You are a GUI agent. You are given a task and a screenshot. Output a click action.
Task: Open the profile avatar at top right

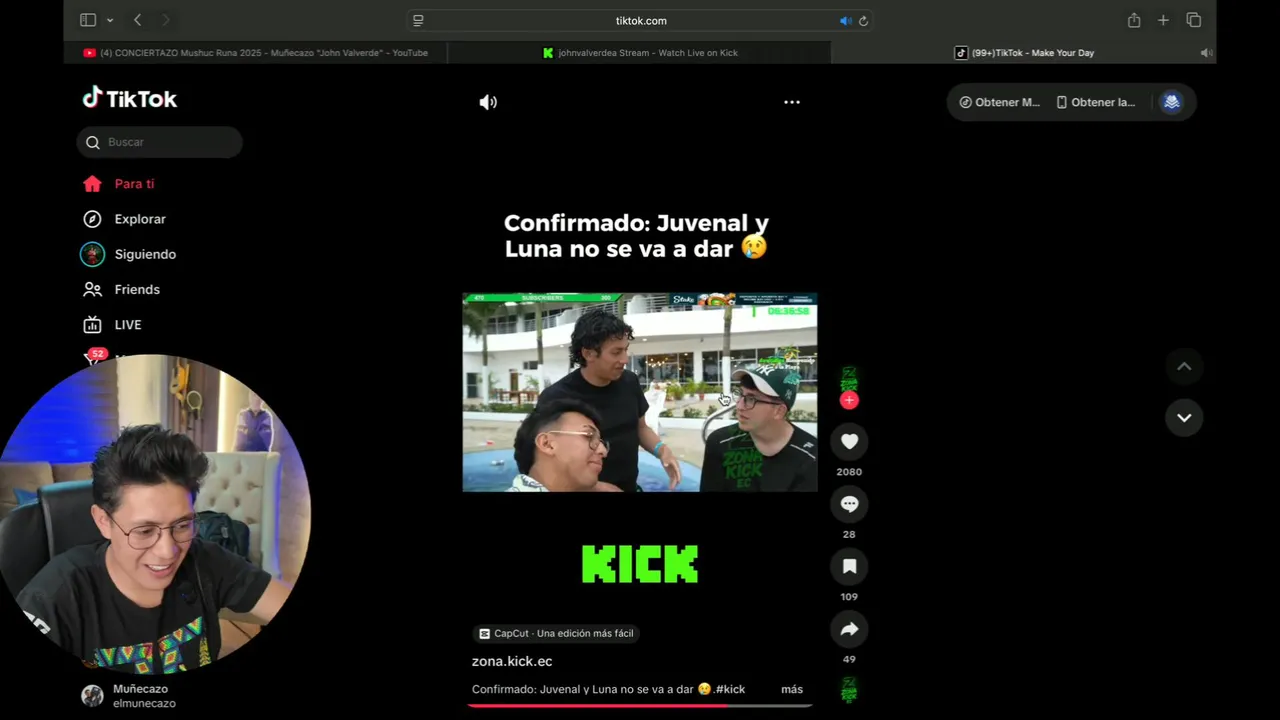click(1171, 102)
